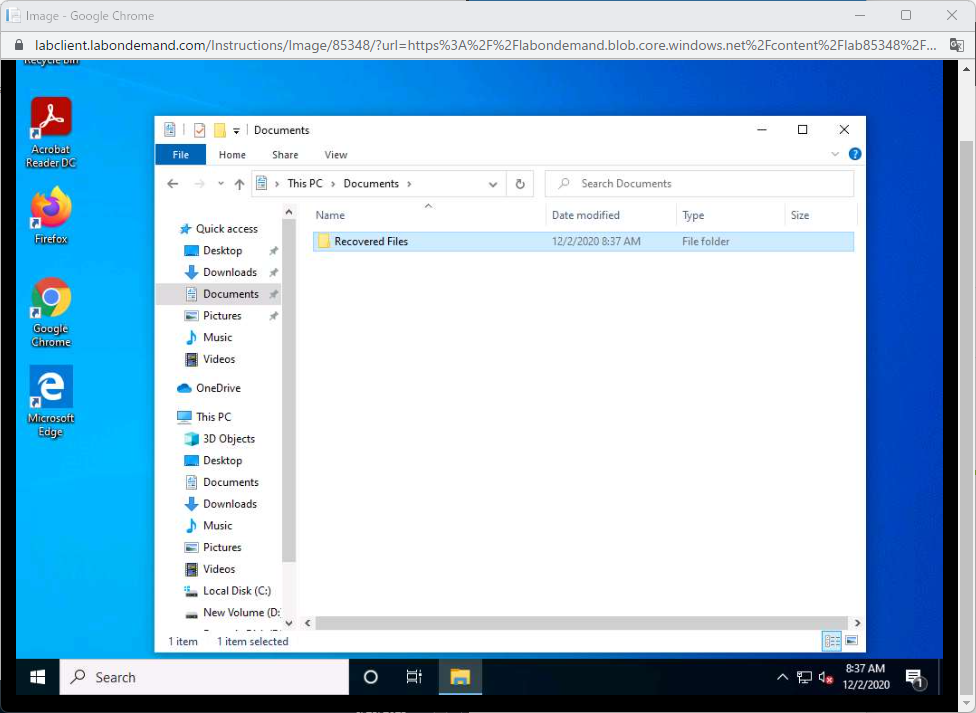Switch to large icons view in status bar
The width and height of the screenshot is (976, 713).
(851, 640)
